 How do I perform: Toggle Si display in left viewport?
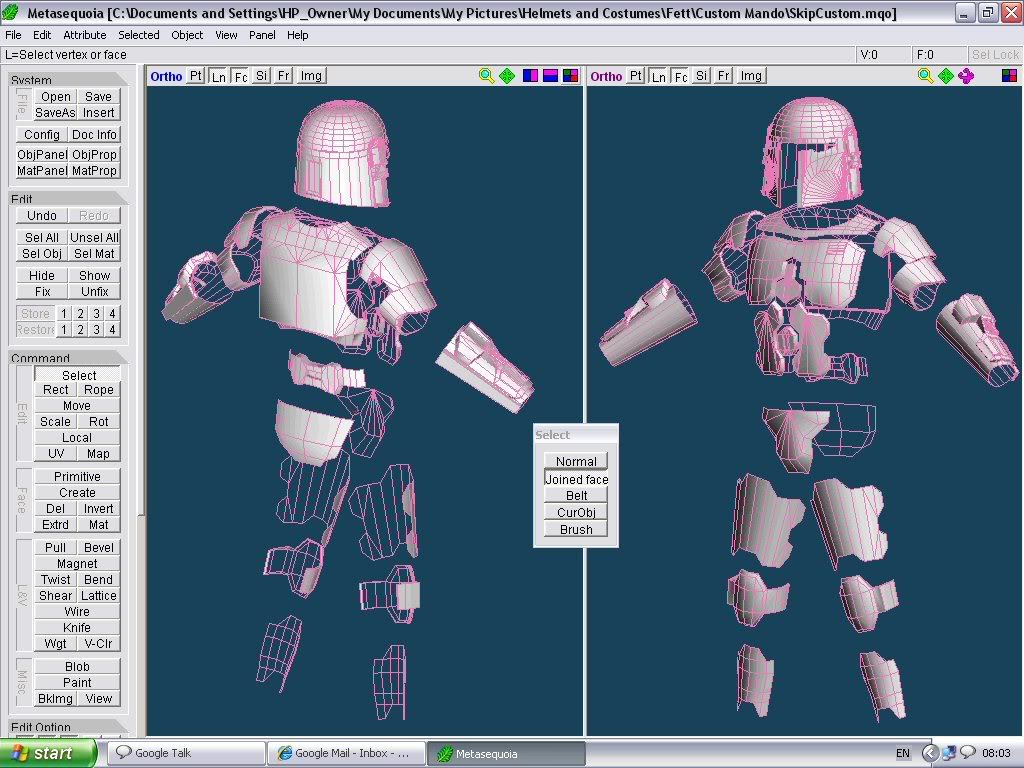(261, 76)
